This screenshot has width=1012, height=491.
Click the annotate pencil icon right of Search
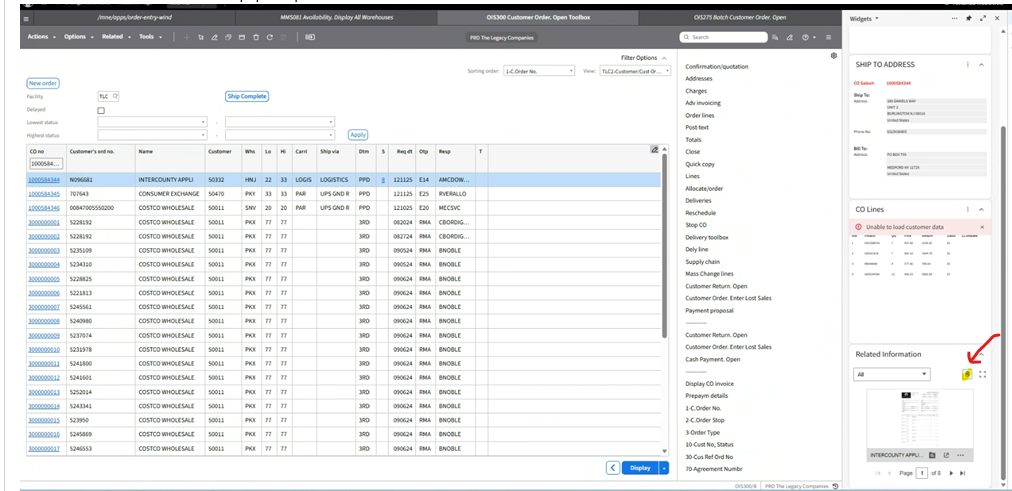pos(790,37)
